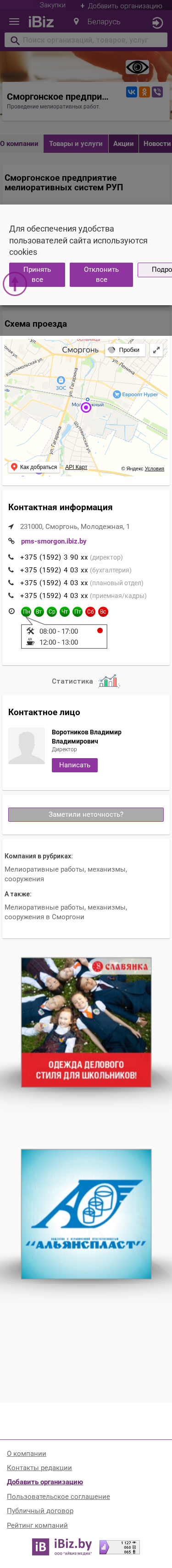Select the Сб day-off indicator
The height and width of the screenshot is (1568, 172).
90,612
